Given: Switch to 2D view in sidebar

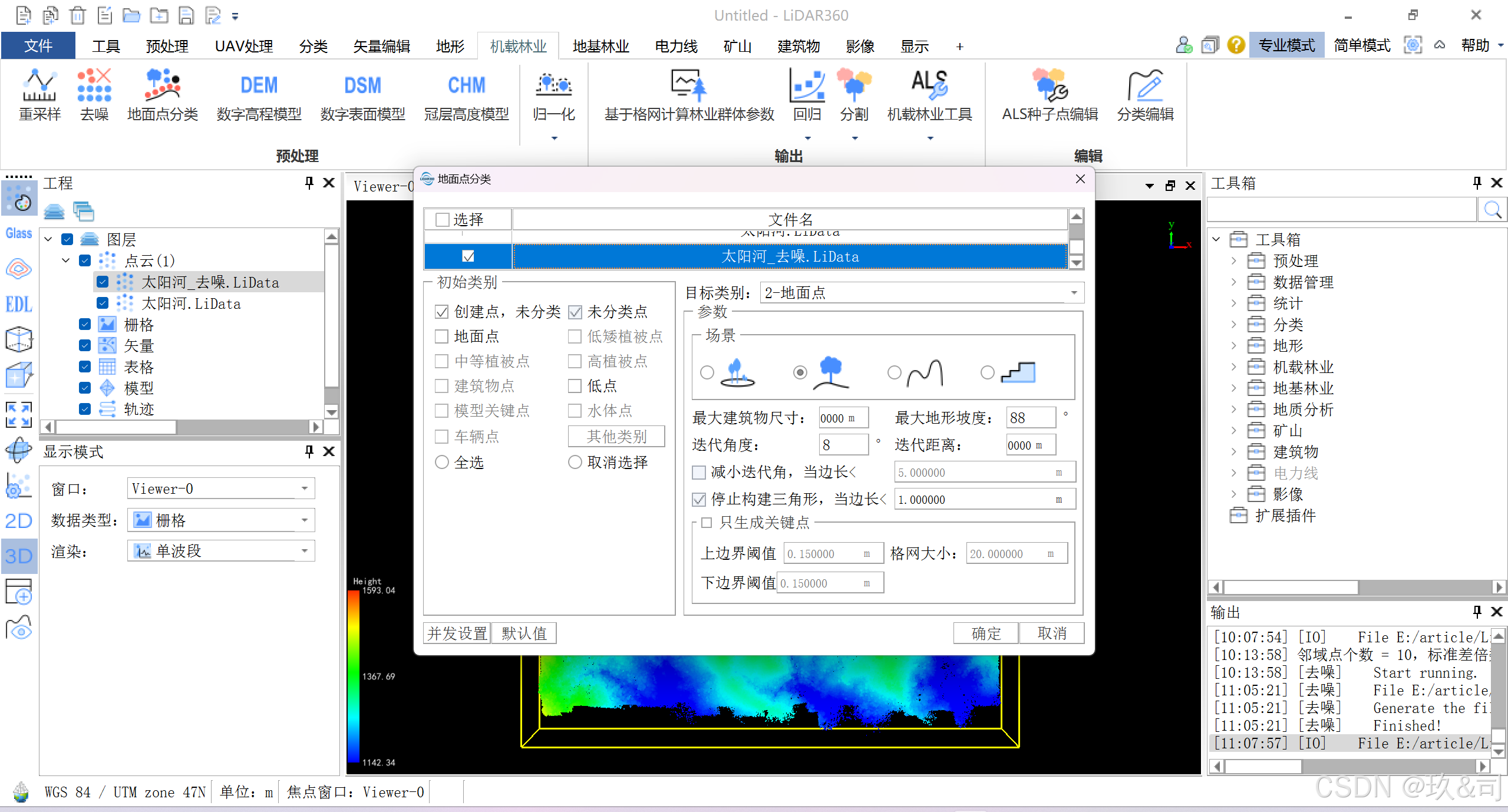Looking at the screenshot, I should [18, 521].
